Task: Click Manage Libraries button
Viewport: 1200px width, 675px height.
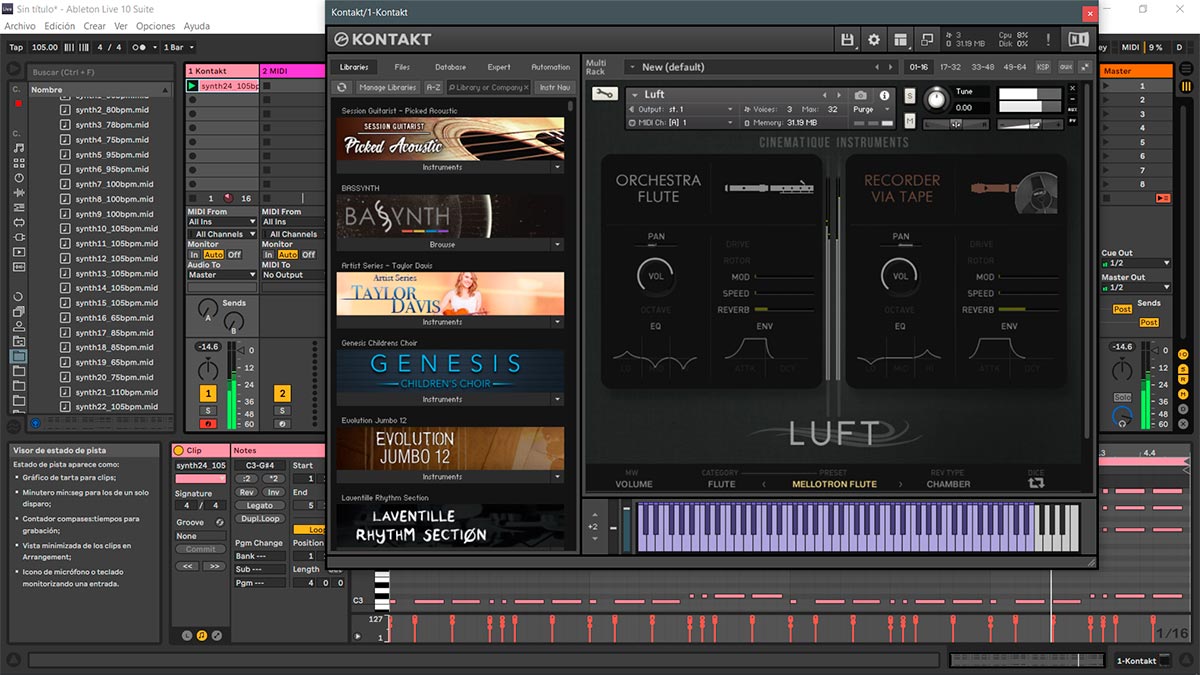Action: tap(387, 87)
